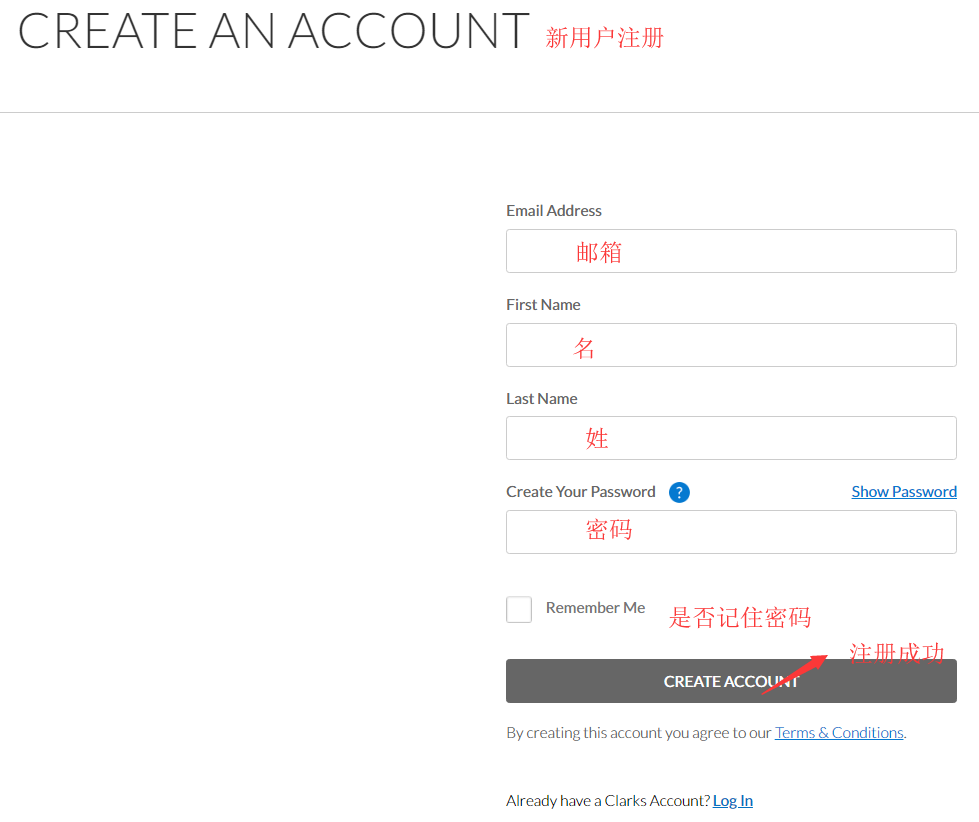979x822 pixels.
Task: Click the red 是否记住密码 annotation text
Action: tap(739, 618)
